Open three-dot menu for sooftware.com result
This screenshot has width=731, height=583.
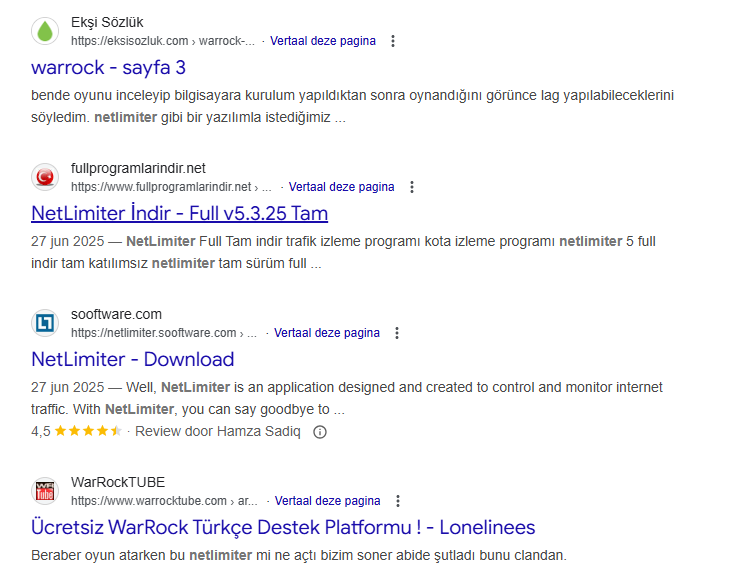point(397,333)
